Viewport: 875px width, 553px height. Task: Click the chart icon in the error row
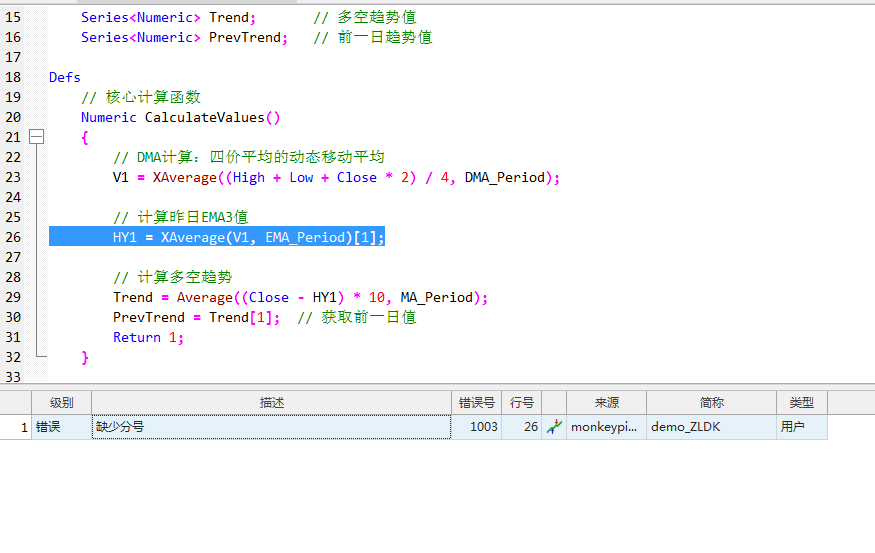pyautogui.click(x=554, y=427)
